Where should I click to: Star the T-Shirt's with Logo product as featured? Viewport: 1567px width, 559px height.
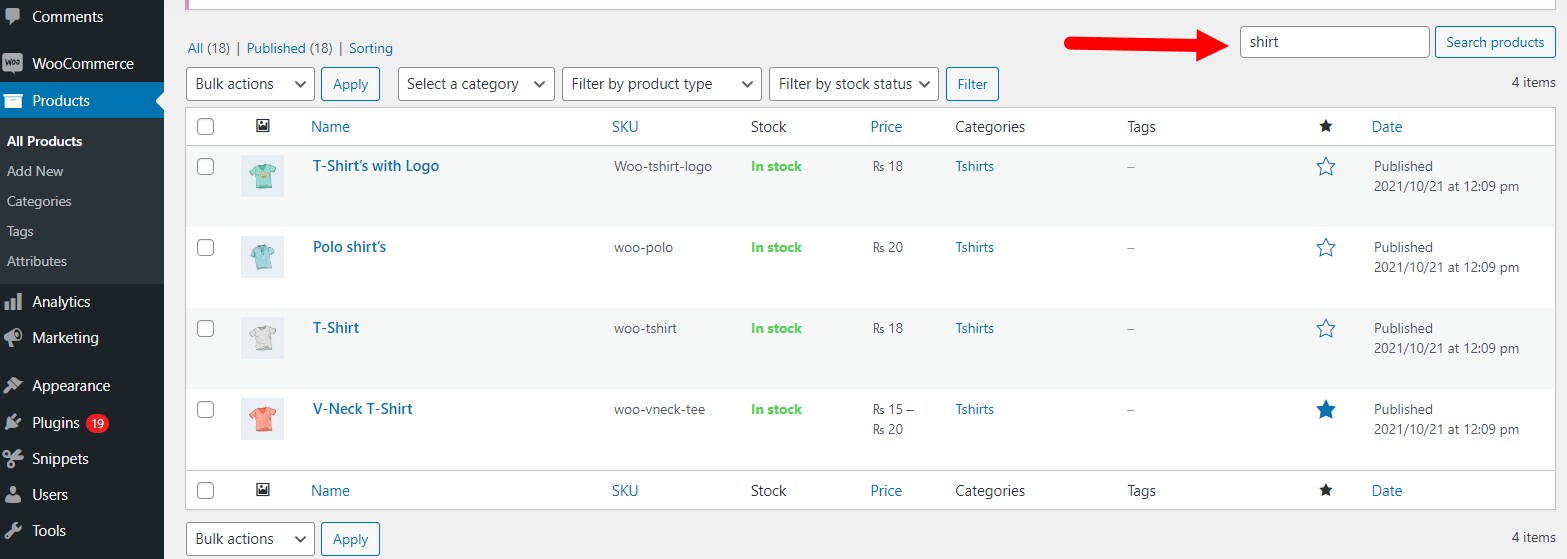pos(1326,167)
